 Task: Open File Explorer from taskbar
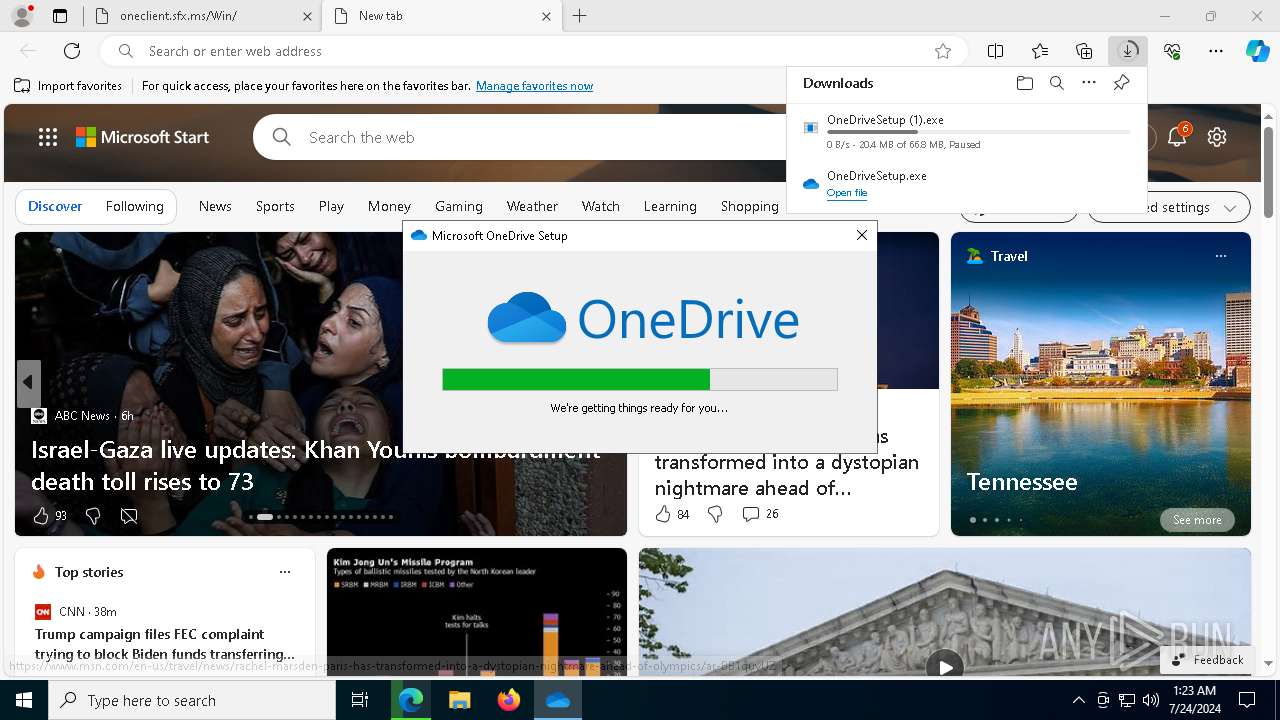[x=459, y=700]
